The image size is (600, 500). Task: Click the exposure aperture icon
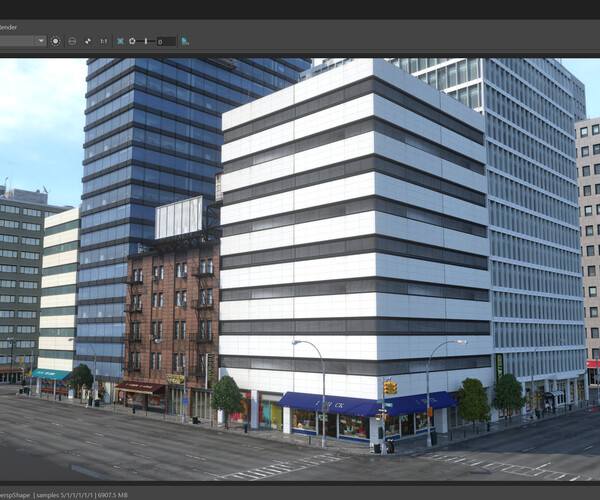[x=132, y=41]
